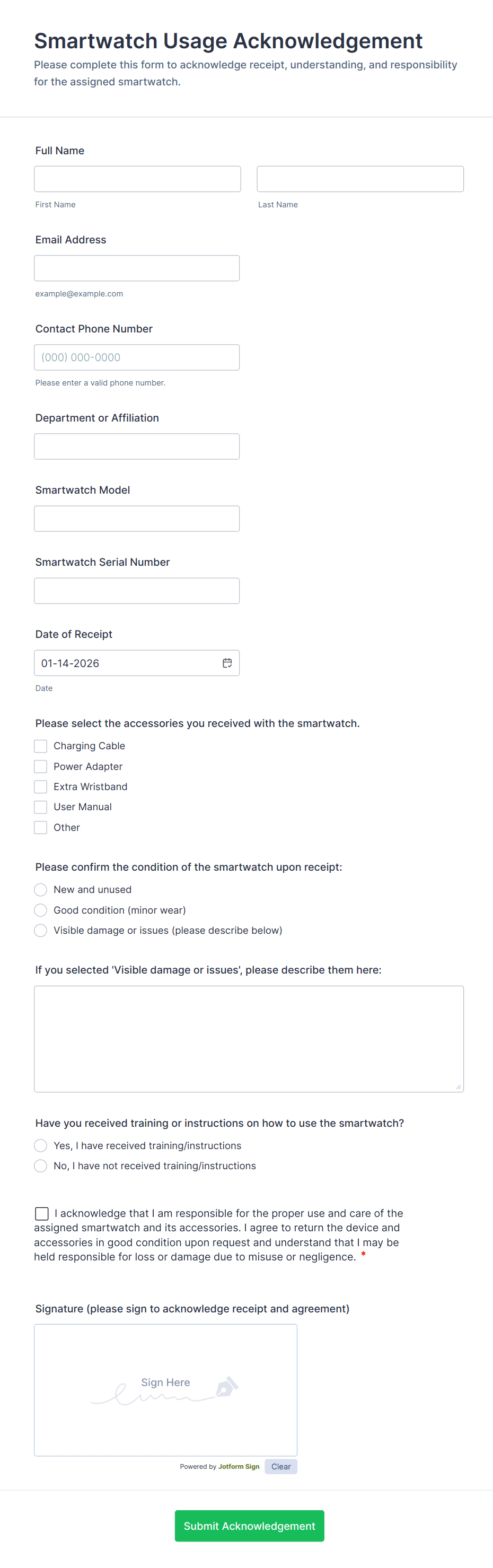Select 'New and unused' condition
This screenshot has height=1568, width=493.
[40, 889]
